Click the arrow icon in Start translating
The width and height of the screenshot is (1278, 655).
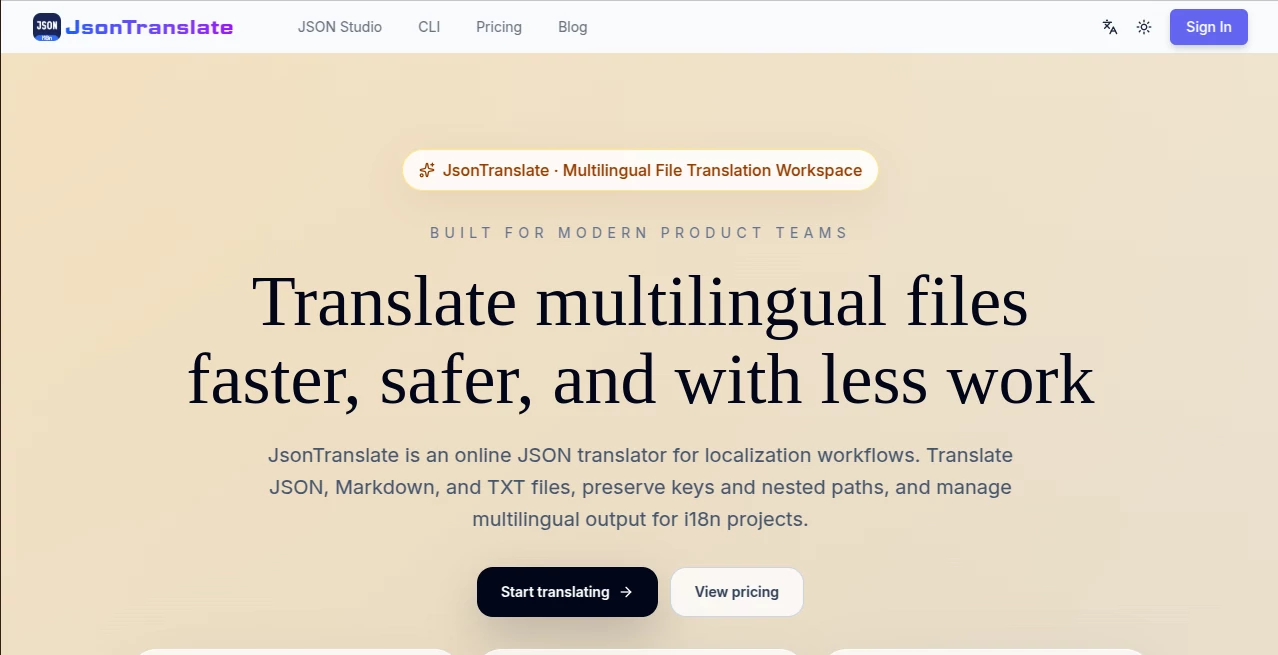627,592
